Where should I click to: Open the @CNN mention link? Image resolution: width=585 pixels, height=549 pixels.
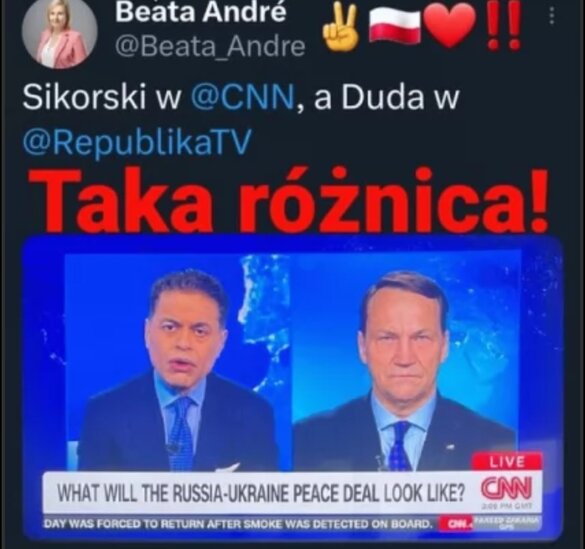point(243,98)
